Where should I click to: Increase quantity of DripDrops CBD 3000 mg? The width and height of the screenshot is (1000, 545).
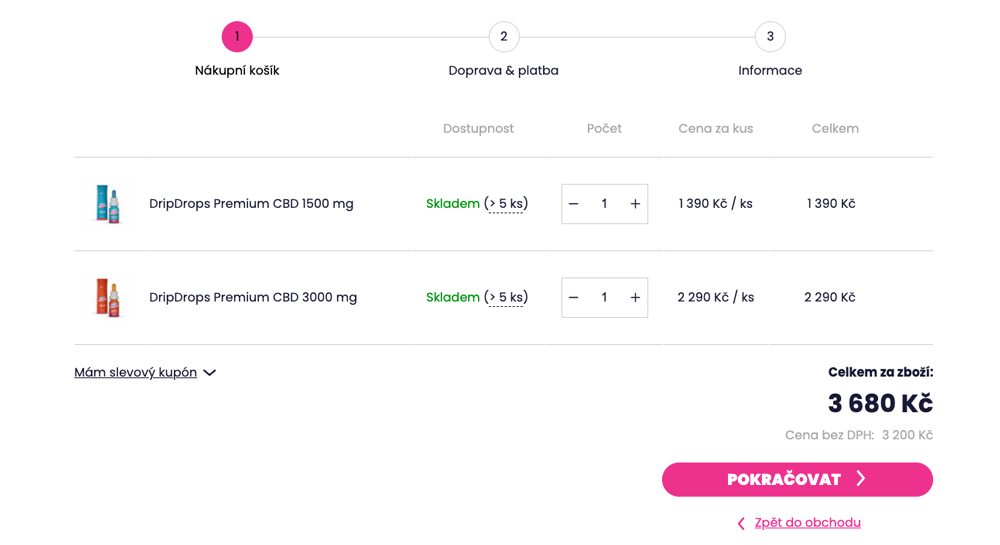point(635,298)
